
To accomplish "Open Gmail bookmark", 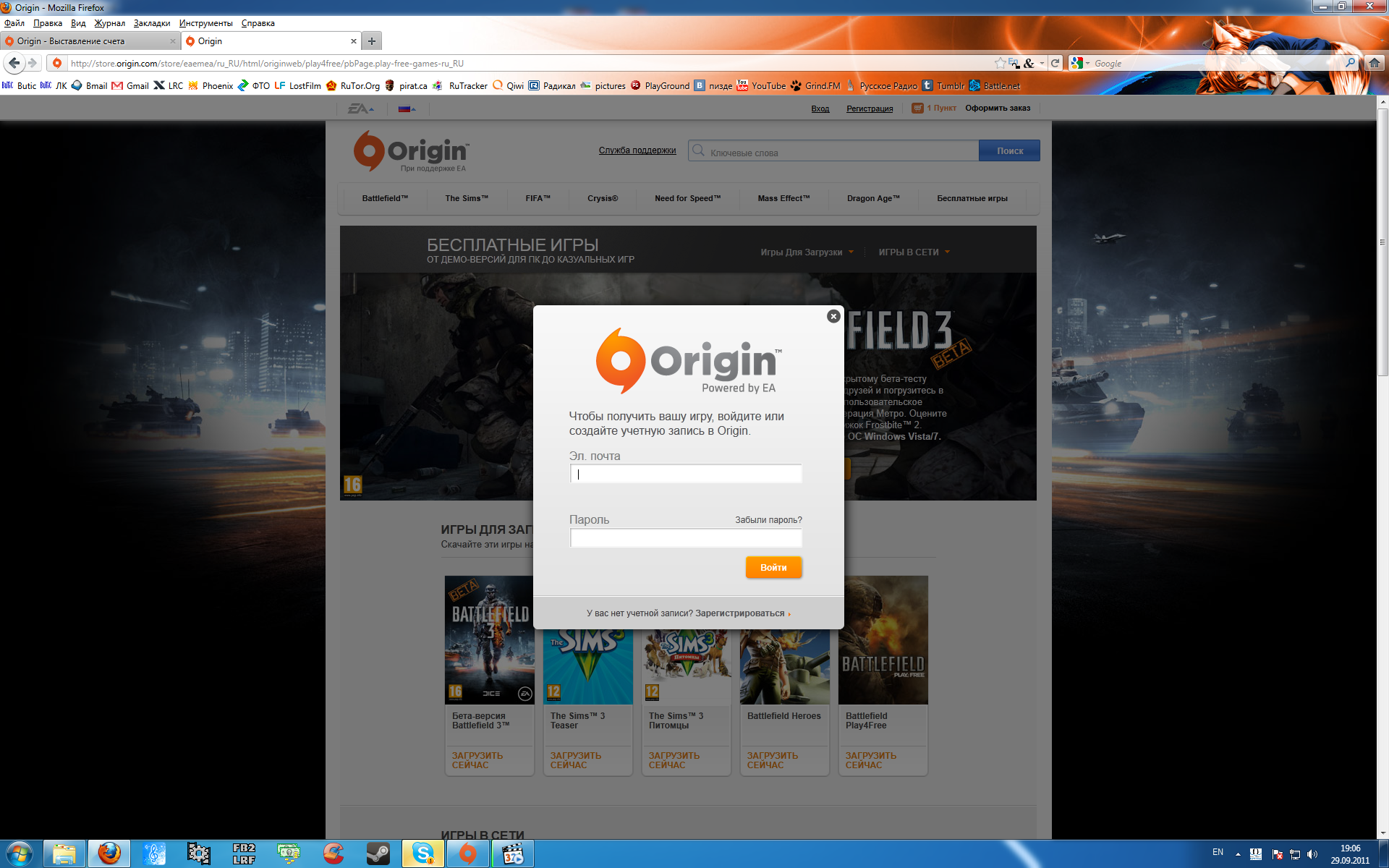I will point(130,85).
